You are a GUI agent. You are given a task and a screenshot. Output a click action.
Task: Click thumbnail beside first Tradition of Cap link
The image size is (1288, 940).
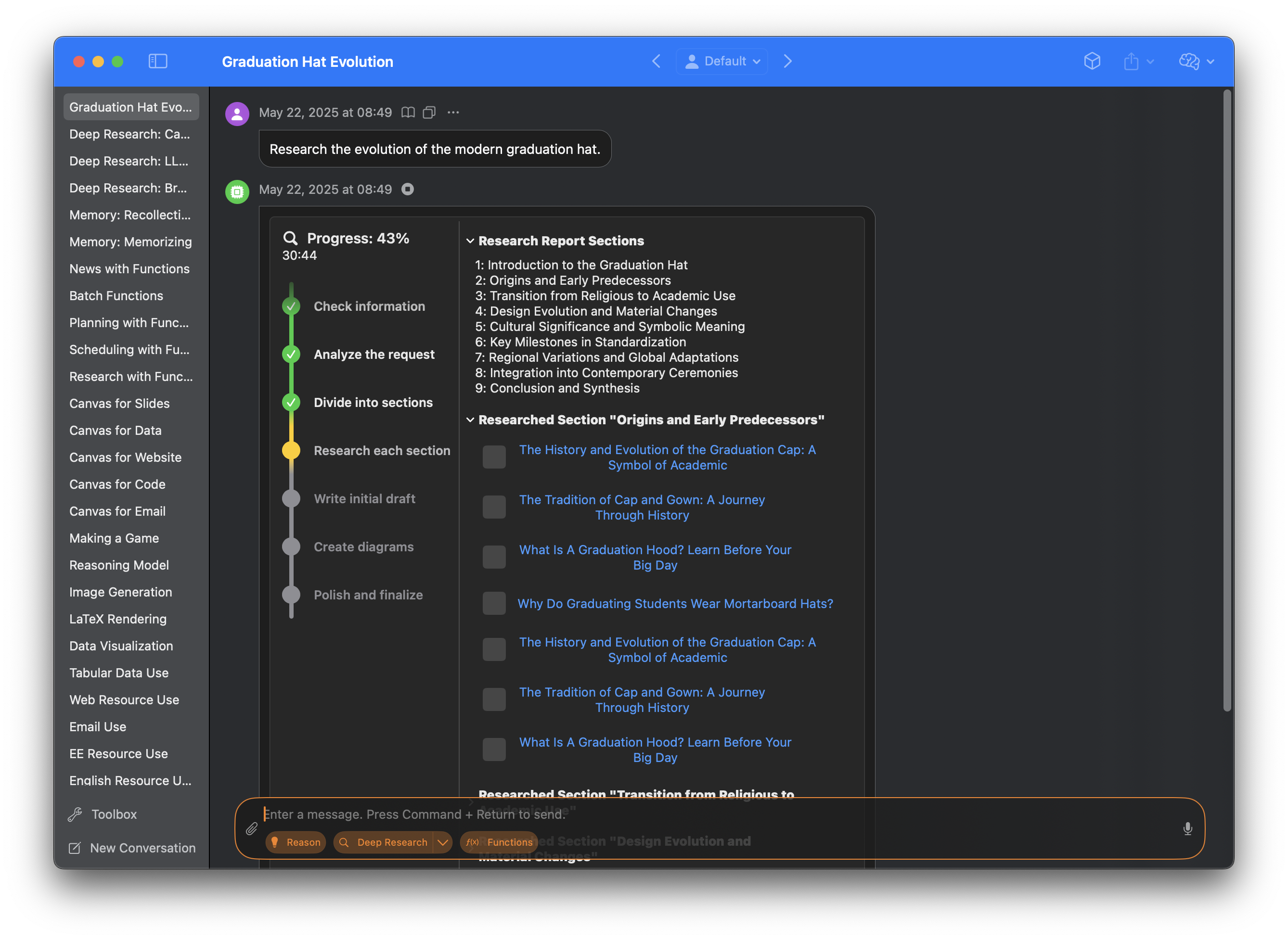point(494,507)
